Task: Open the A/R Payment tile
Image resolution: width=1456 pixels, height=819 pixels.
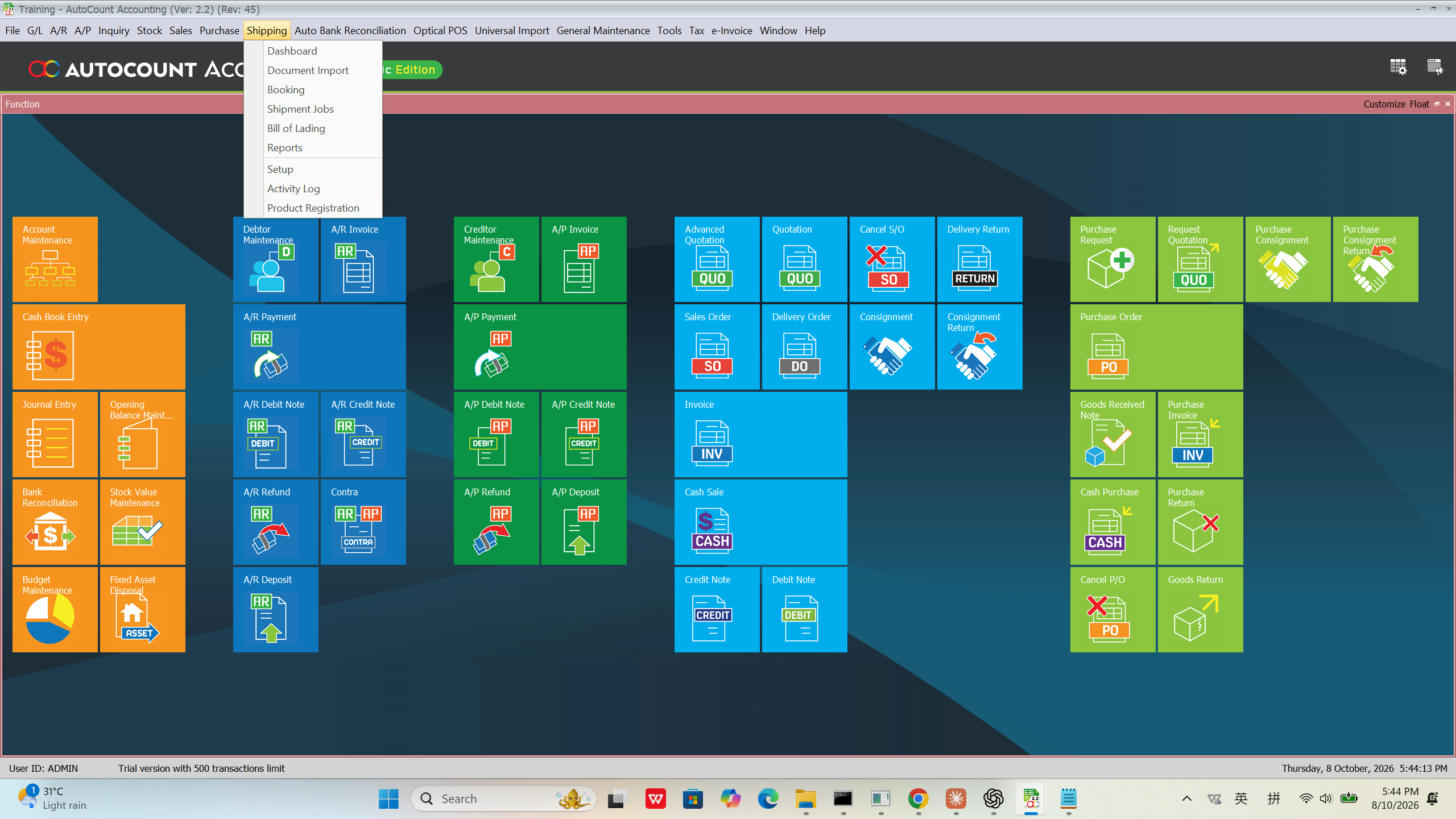Action: (x=320, y=347)
